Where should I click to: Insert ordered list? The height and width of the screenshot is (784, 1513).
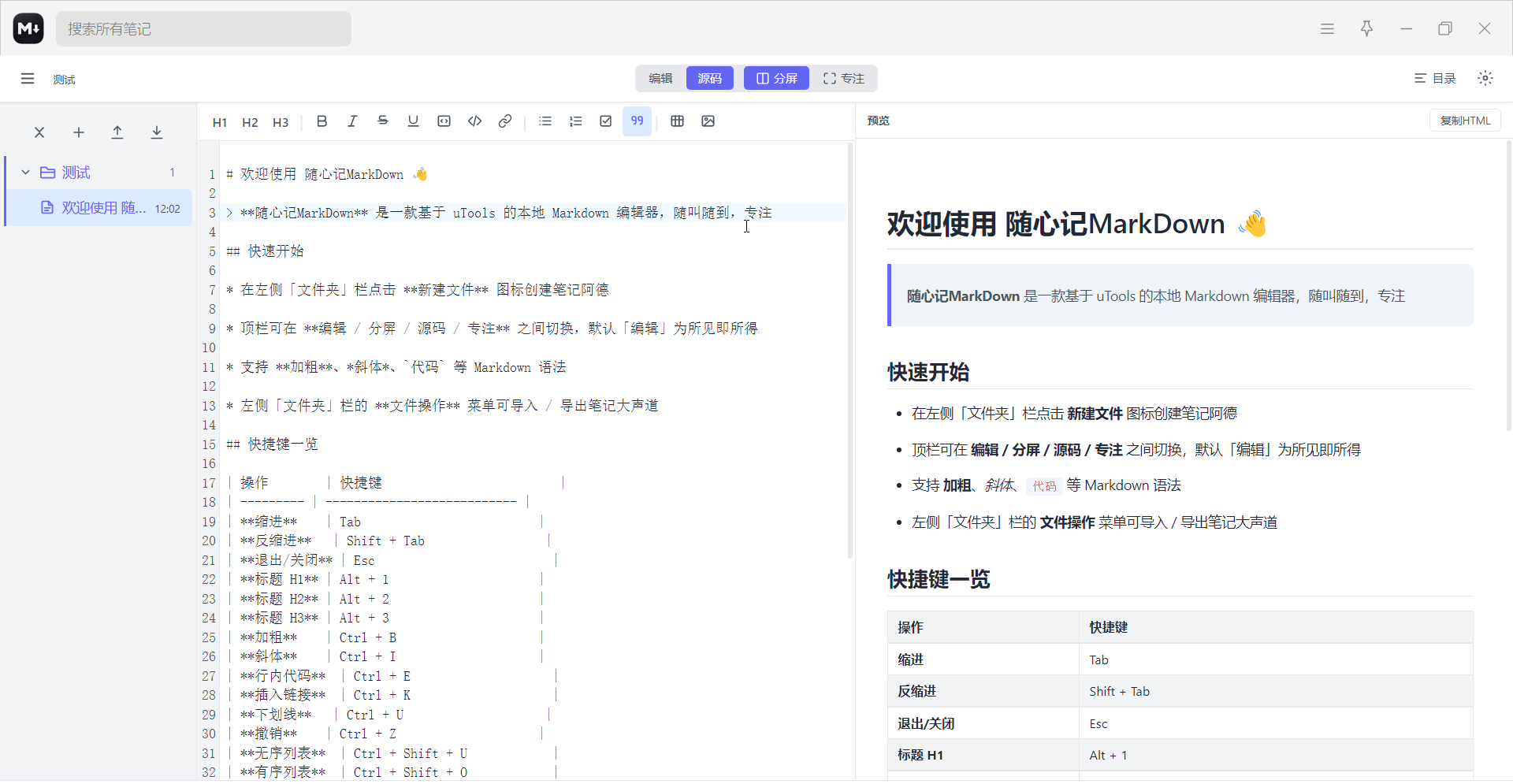click(576, 121)
